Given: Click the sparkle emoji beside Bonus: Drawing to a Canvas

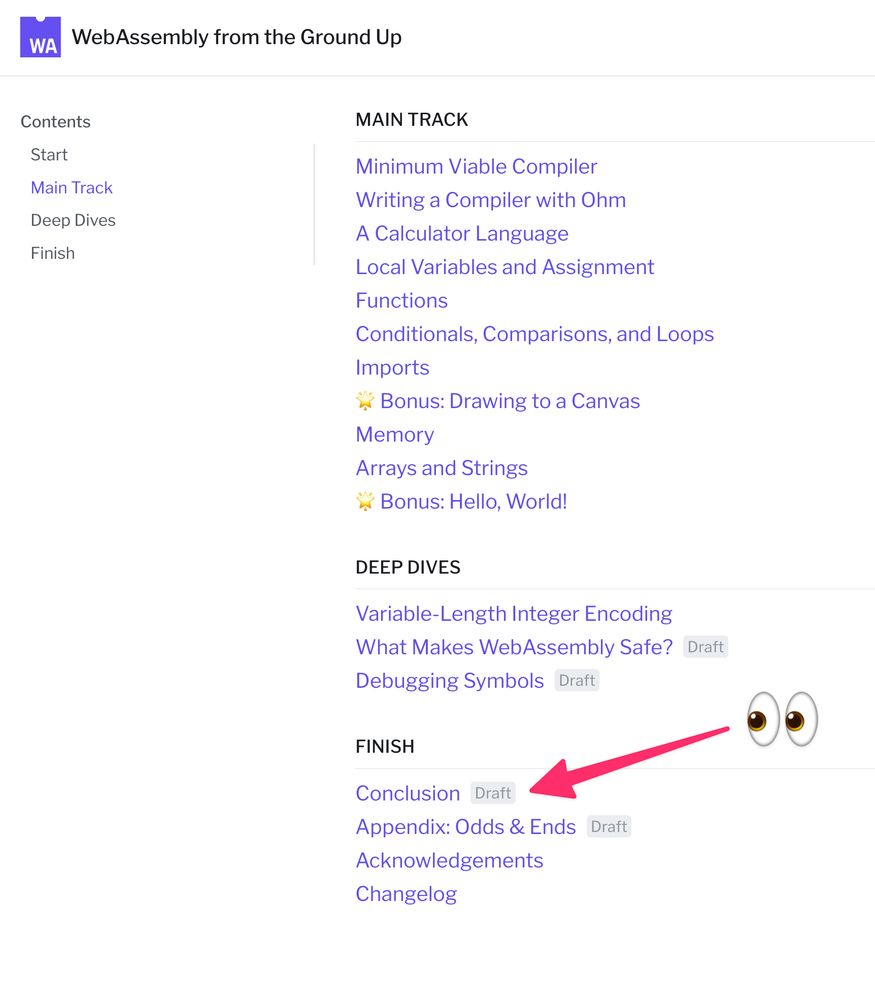Looking at the screenshot, I should pos(366,400).
